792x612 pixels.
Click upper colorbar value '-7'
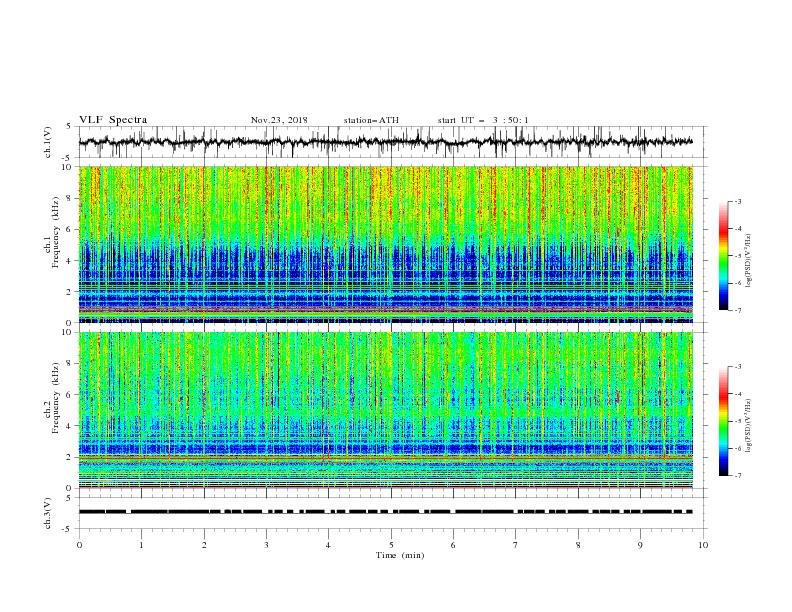(737, 310)
